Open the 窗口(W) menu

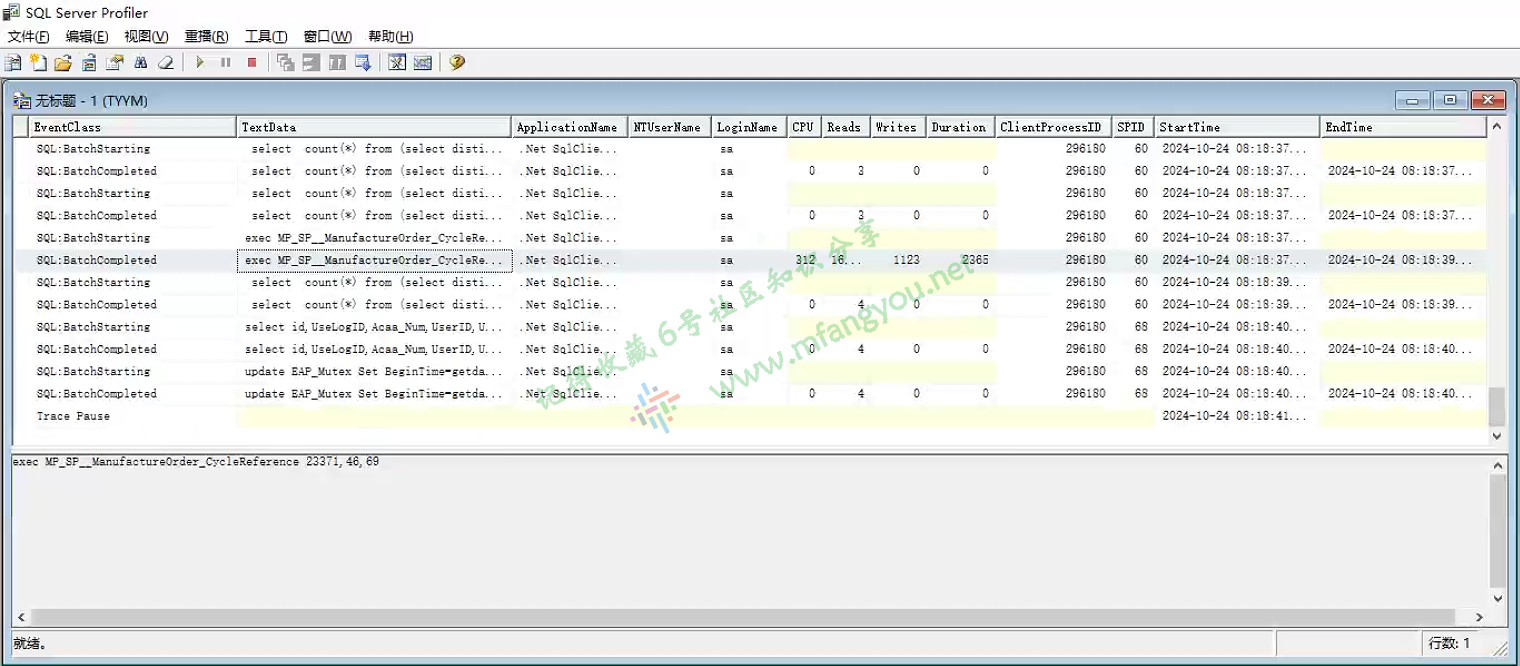(x=327, y=36)
